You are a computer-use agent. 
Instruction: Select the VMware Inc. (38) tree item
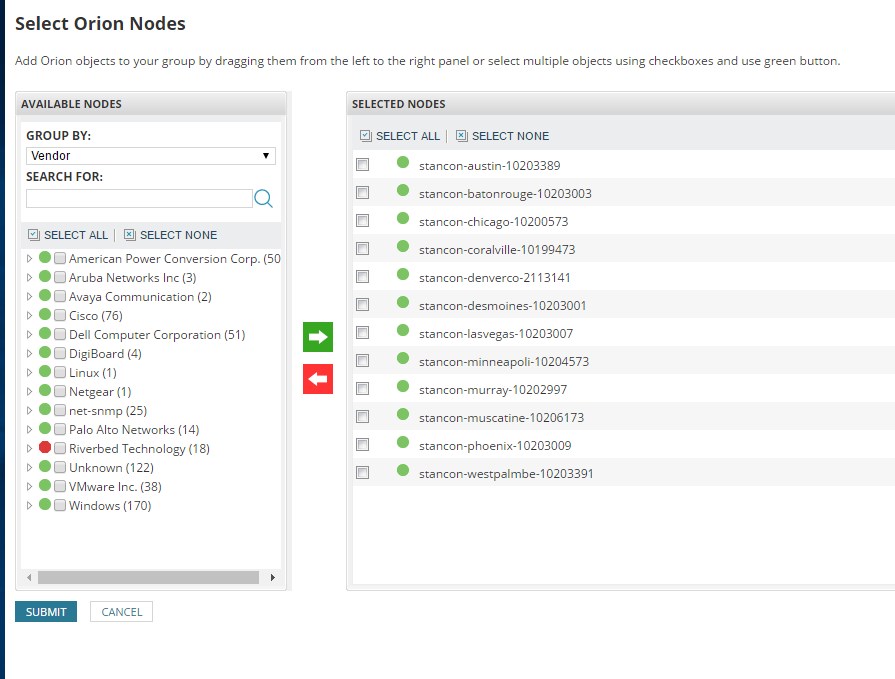click(x=115, y=487)
